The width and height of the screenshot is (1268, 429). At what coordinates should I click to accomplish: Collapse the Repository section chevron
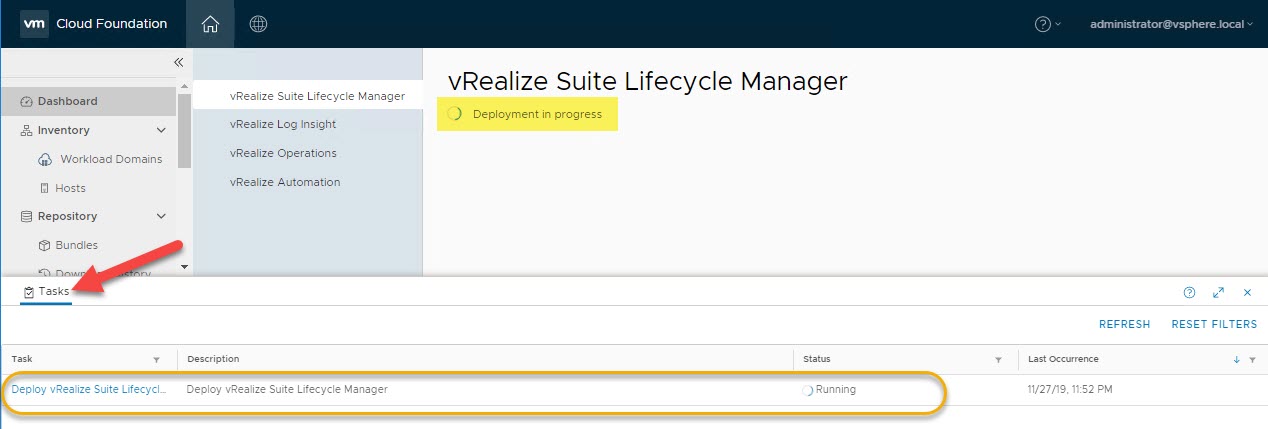(161, 216)
